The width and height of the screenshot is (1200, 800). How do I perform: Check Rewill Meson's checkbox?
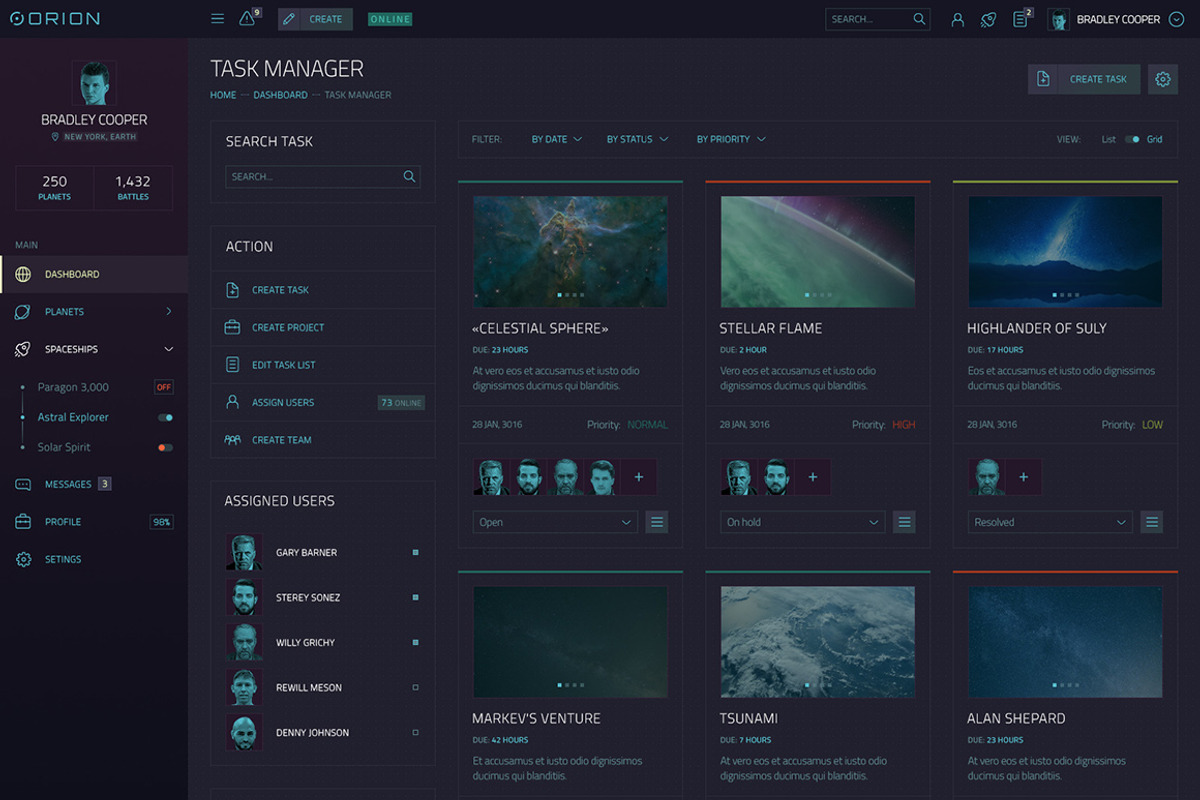(x=415, y=688)
